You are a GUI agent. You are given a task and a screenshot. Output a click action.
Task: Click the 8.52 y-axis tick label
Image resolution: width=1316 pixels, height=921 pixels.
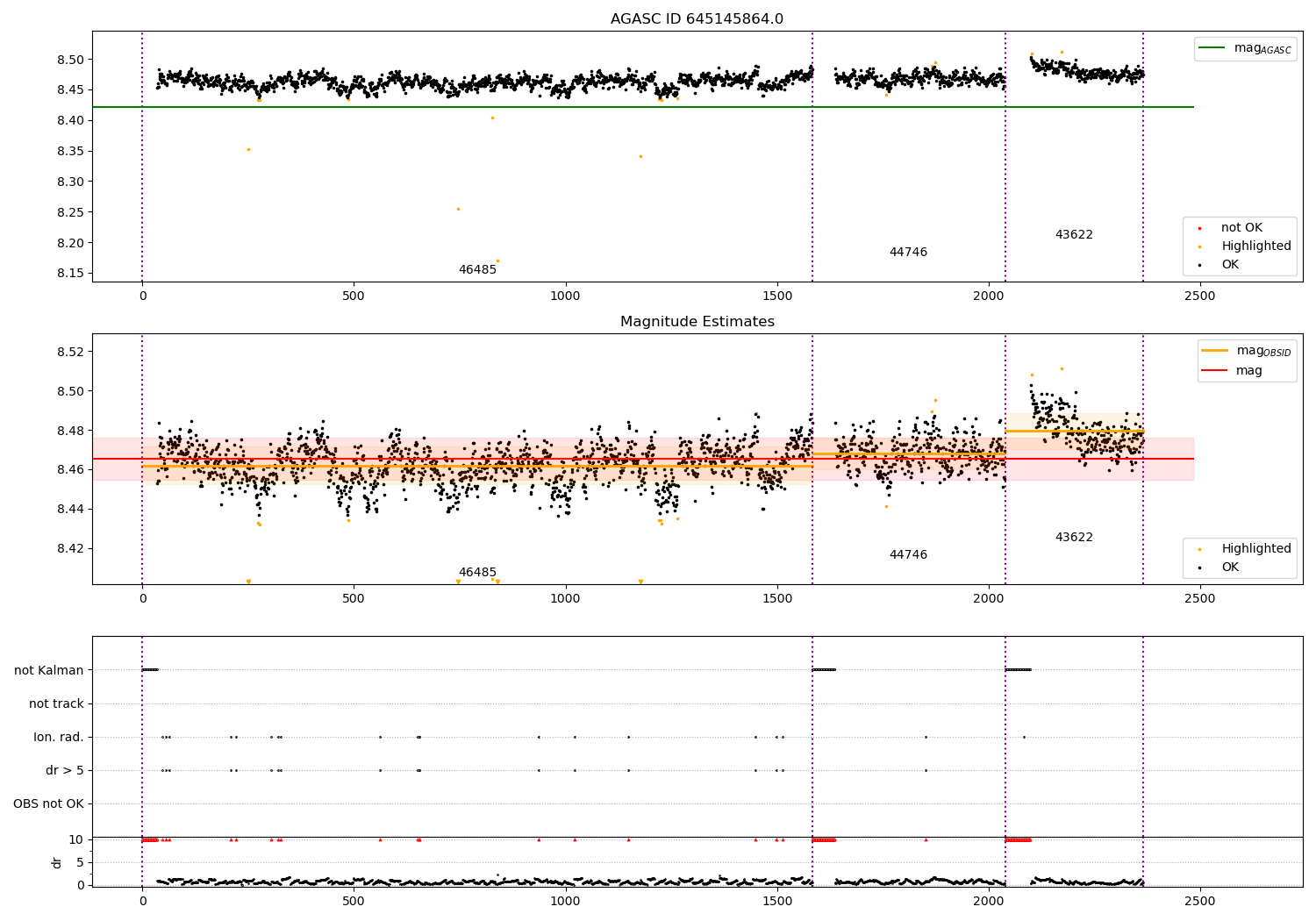click(71, 352)
